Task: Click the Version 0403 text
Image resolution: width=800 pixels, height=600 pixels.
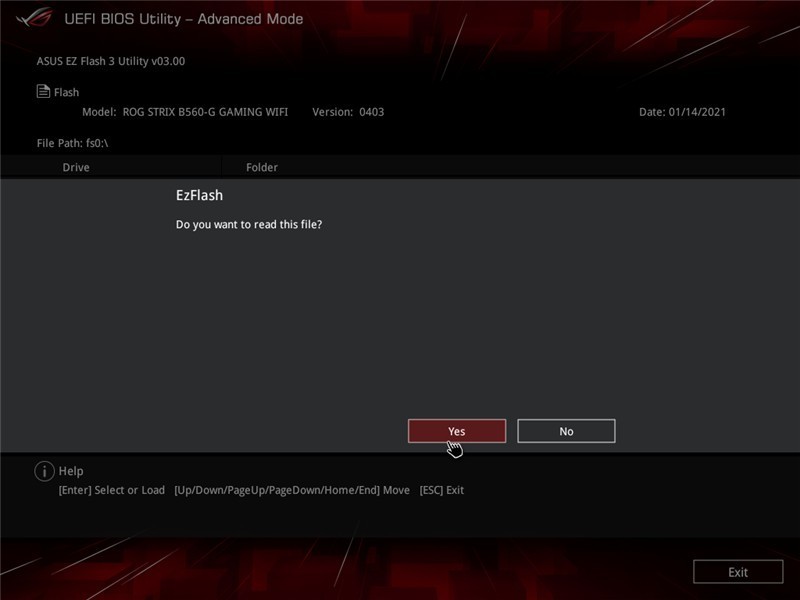Action: tap(348, 112)
